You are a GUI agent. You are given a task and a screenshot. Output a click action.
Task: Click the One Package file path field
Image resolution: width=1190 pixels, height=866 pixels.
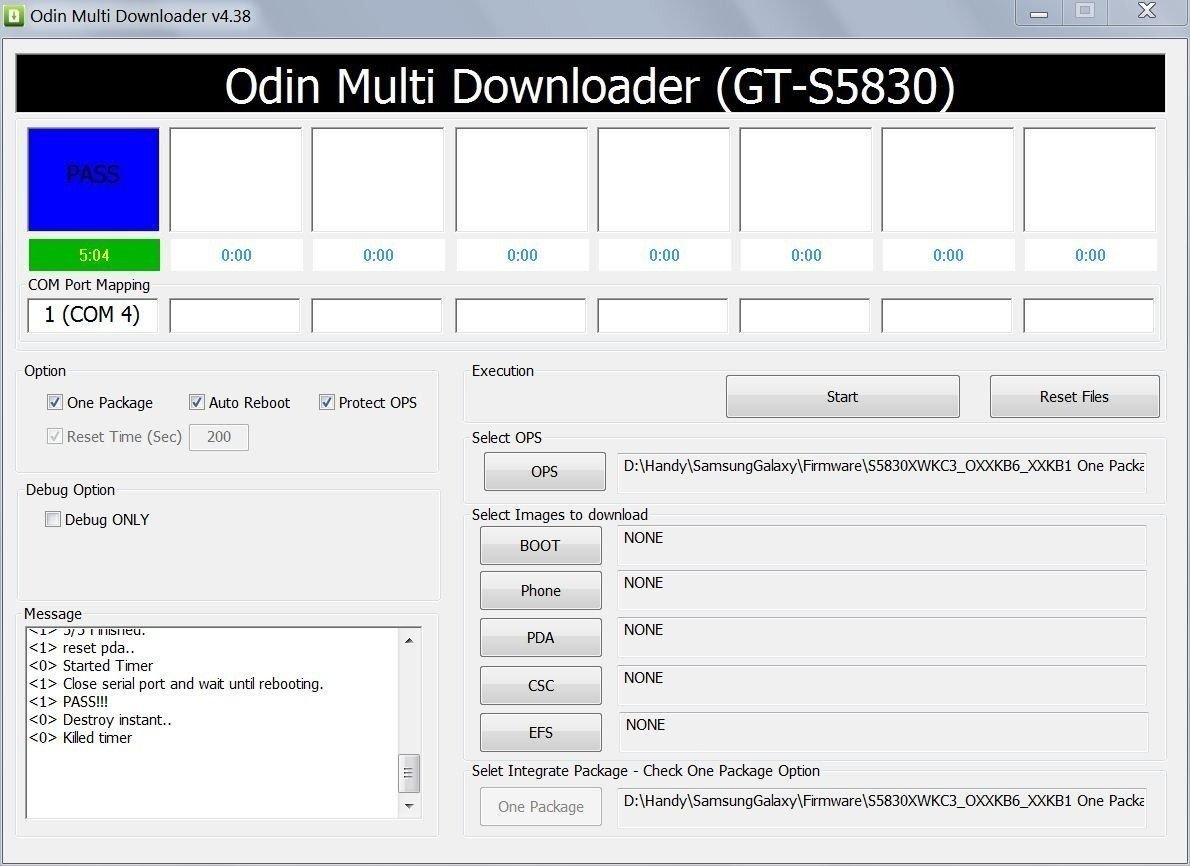coord(881,808)
